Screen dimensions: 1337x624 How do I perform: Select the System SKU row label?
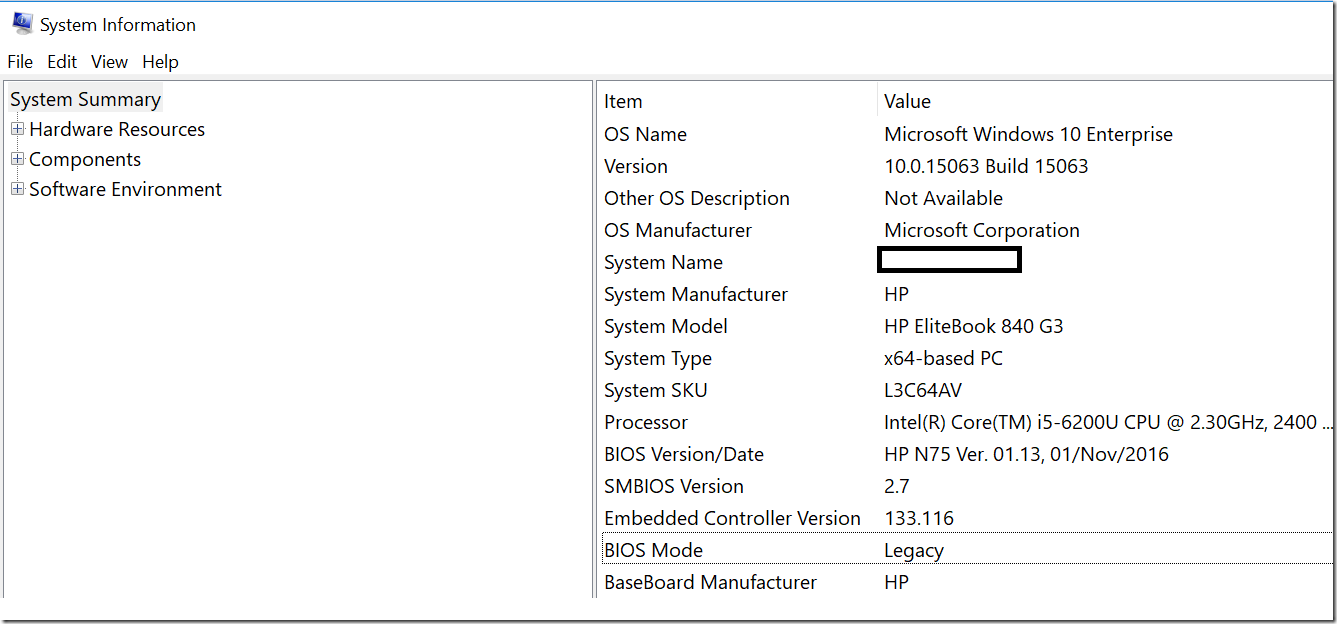(655, 391)
